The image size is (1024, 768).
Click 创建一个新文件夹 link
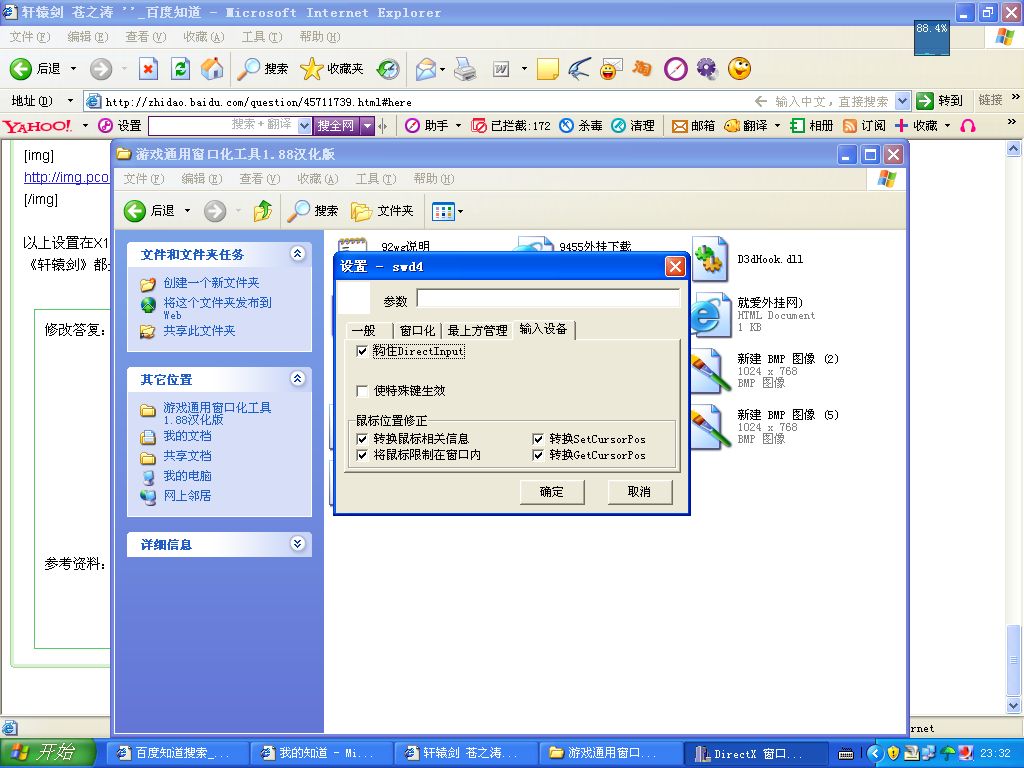[x=211, y=283]
